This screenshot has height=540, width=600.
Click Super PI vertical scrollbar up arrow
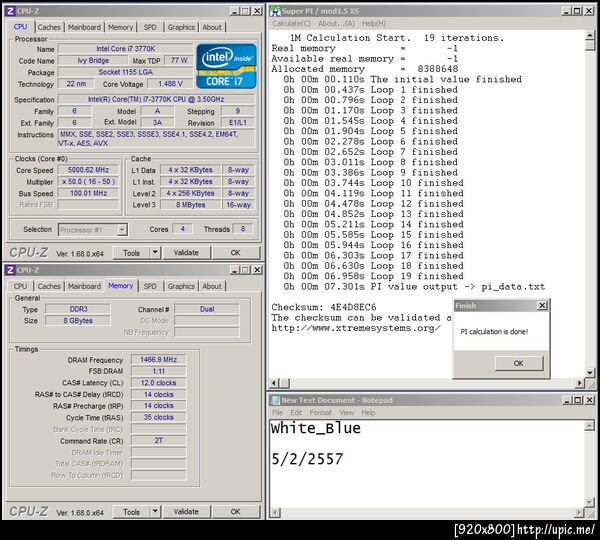tap(590, 36)
